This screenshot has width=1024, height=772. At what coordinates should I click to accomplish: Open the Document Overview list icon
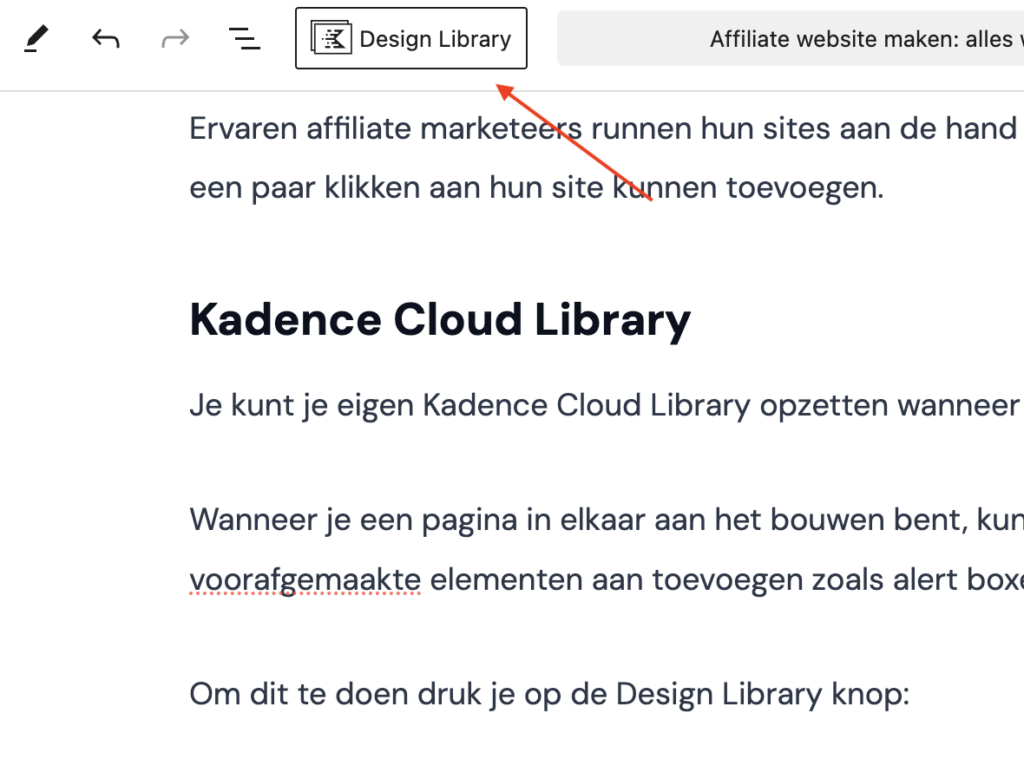(244, 39)
